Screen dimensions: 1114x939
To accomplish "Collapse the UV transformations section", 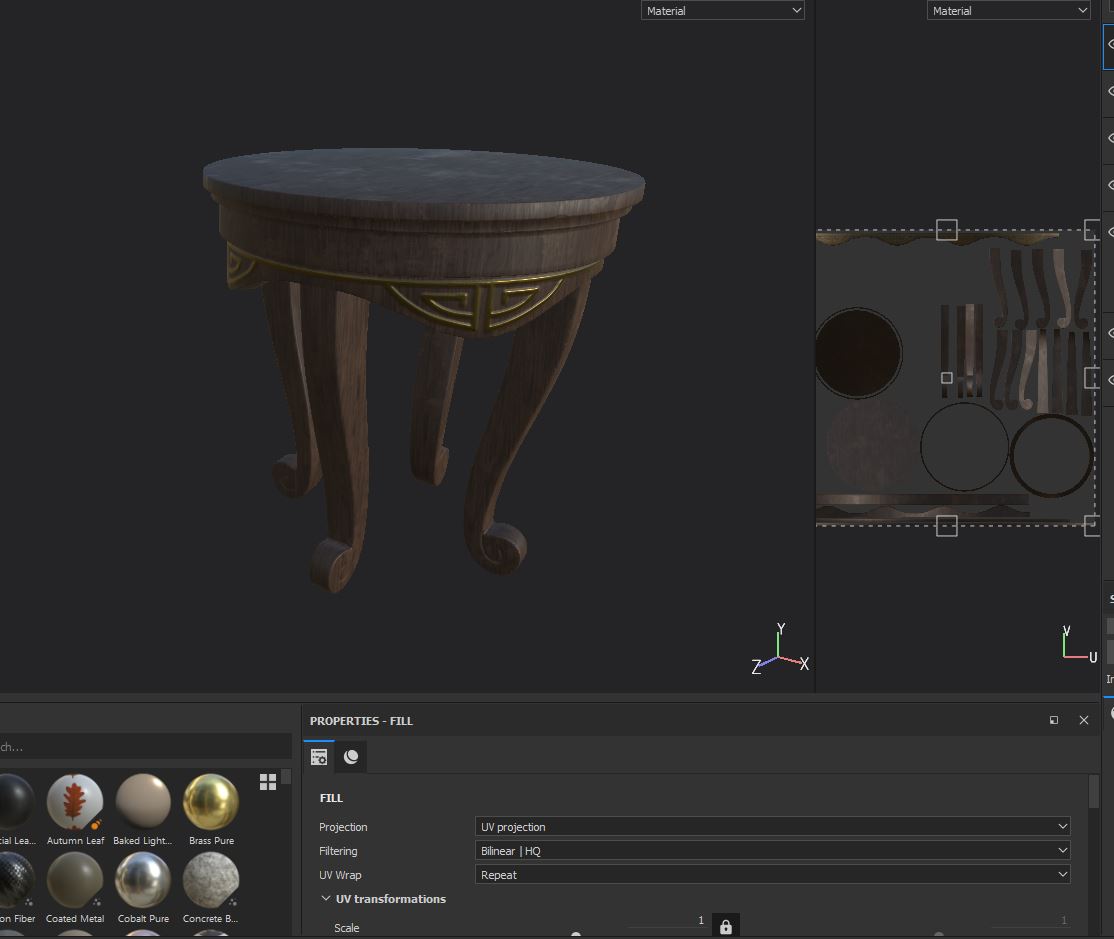I will pyautogui.click(x=326, y=899).
